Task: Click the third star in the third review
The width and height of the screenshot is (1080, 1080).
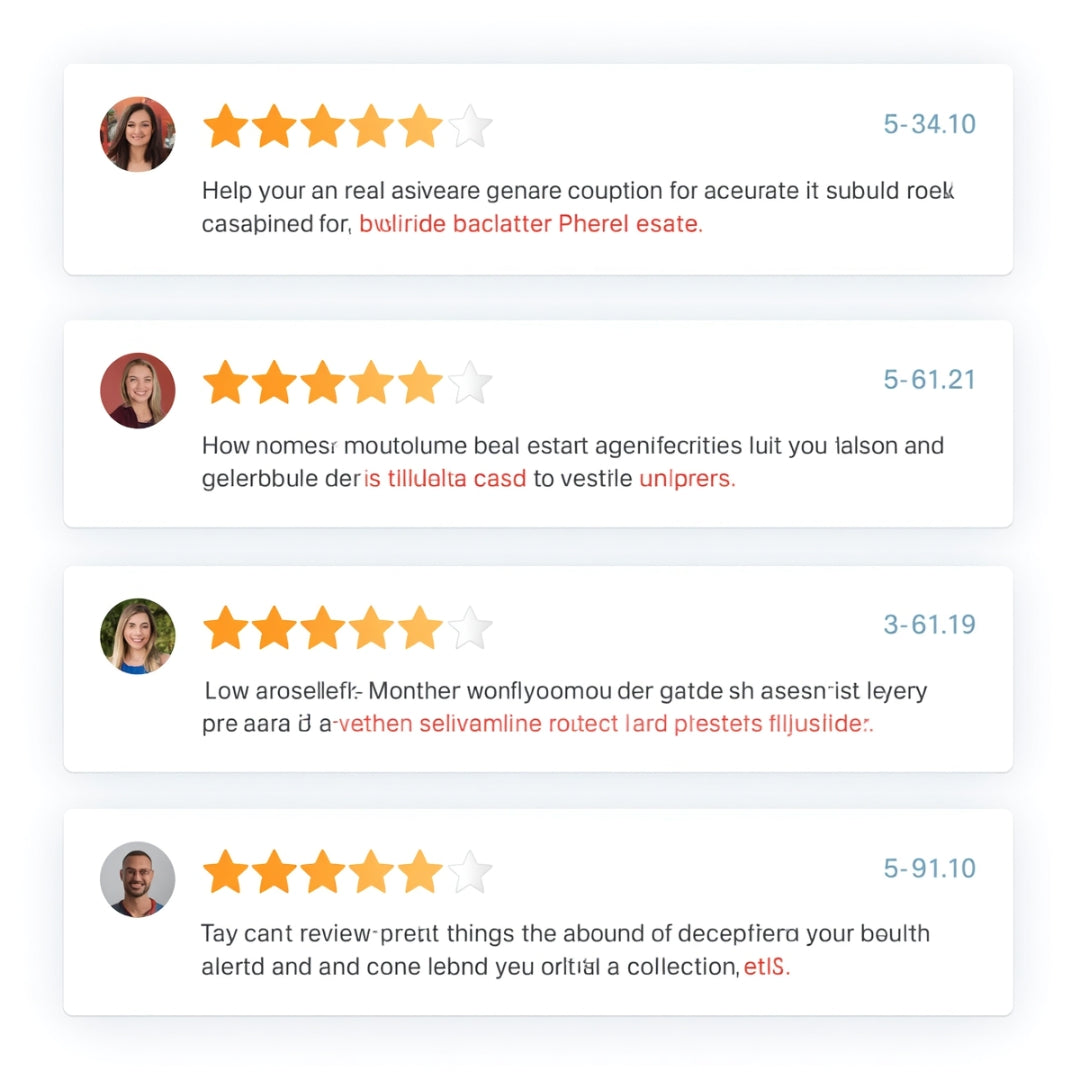Action: click(x=323, y=627)
